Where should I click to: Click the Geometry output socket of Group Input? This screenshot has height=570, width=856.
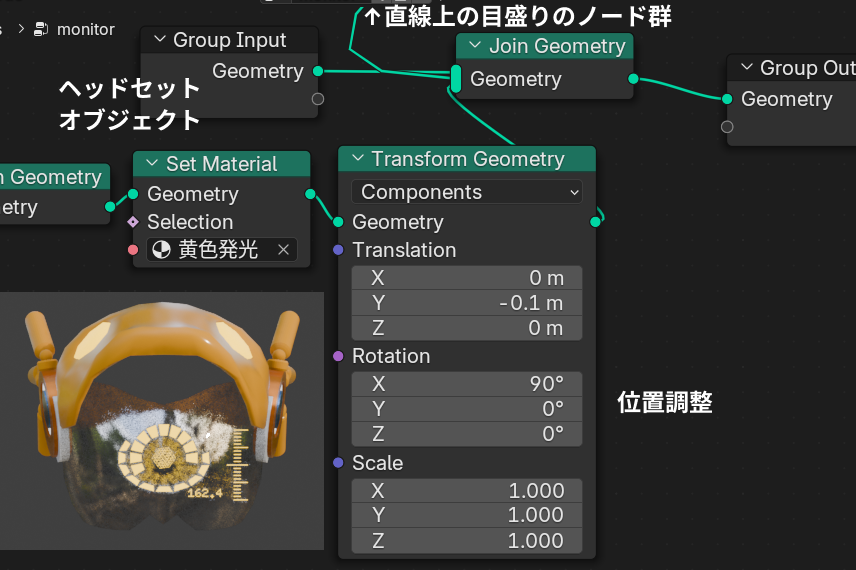(x=318, y=71)
